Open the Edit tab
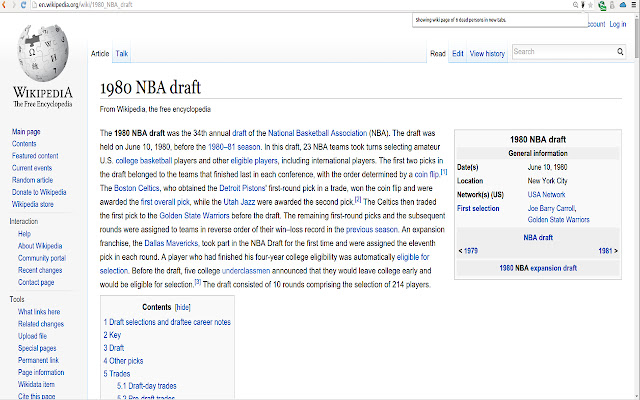 458,53
